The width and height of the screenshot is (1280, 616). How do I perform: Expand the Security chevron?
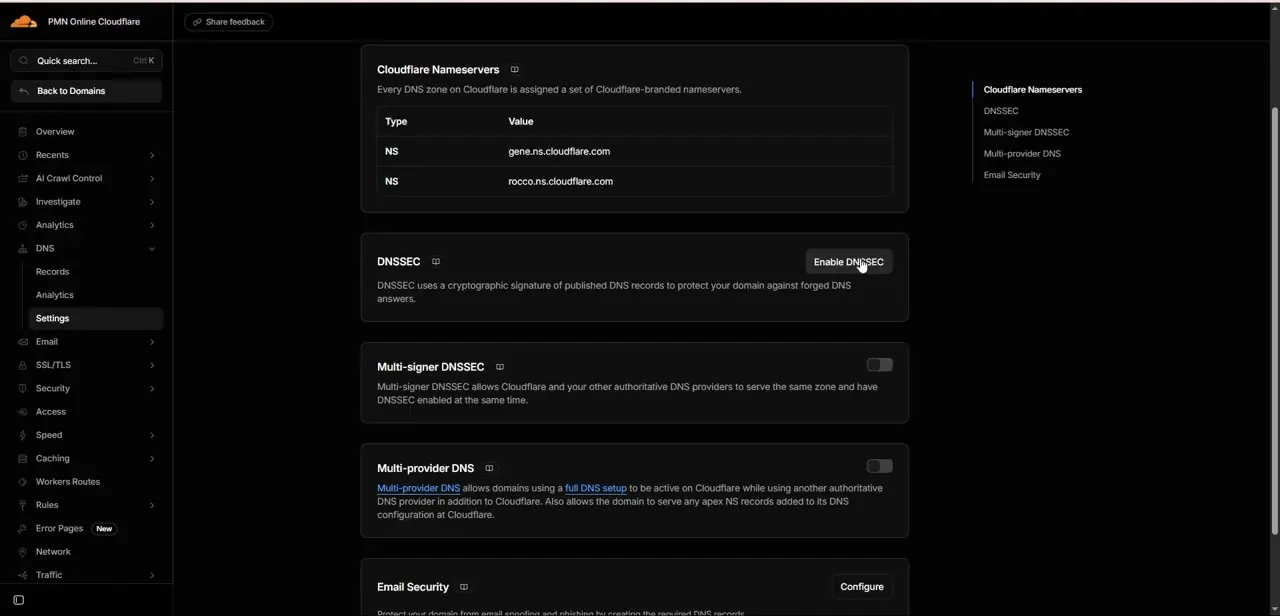152,388
